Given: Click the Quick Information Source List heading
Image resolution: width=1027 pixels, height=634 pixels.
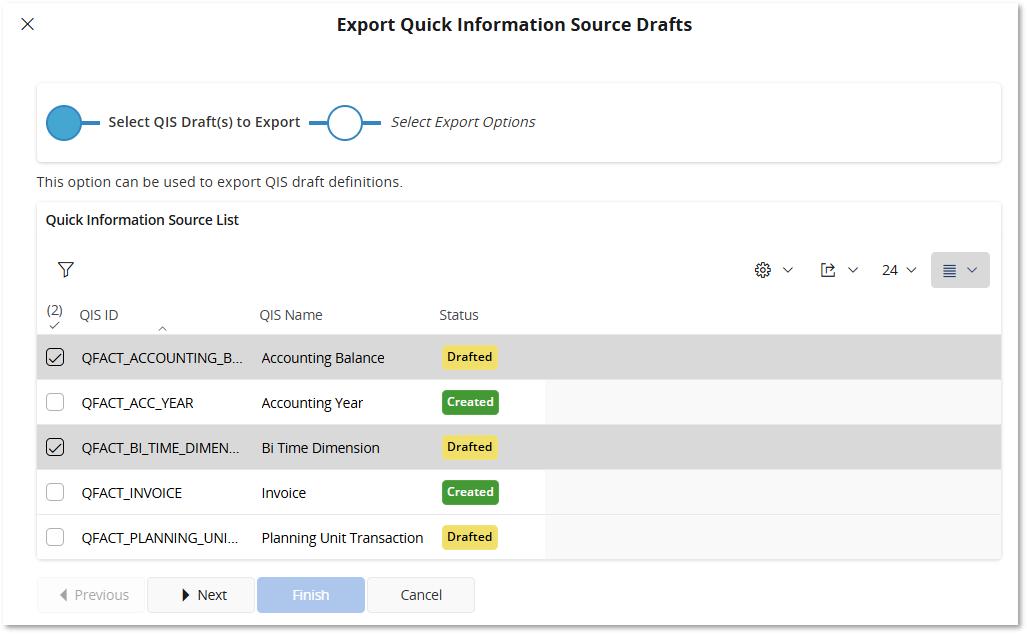Looking at the screenshot, I should pos(142,220).
